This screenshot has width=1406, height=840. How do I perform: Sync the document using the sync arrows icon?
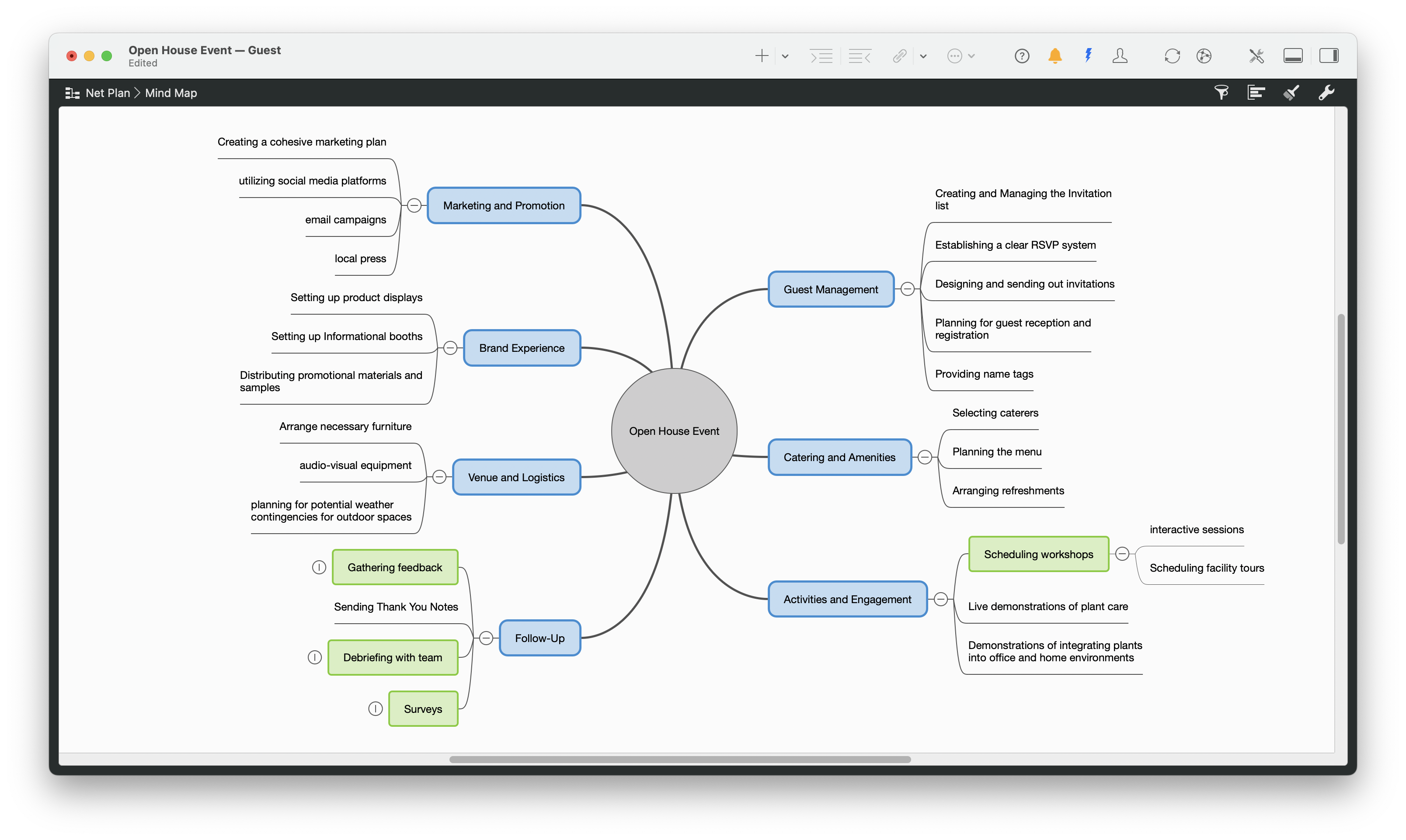[x=1172, y=56]
